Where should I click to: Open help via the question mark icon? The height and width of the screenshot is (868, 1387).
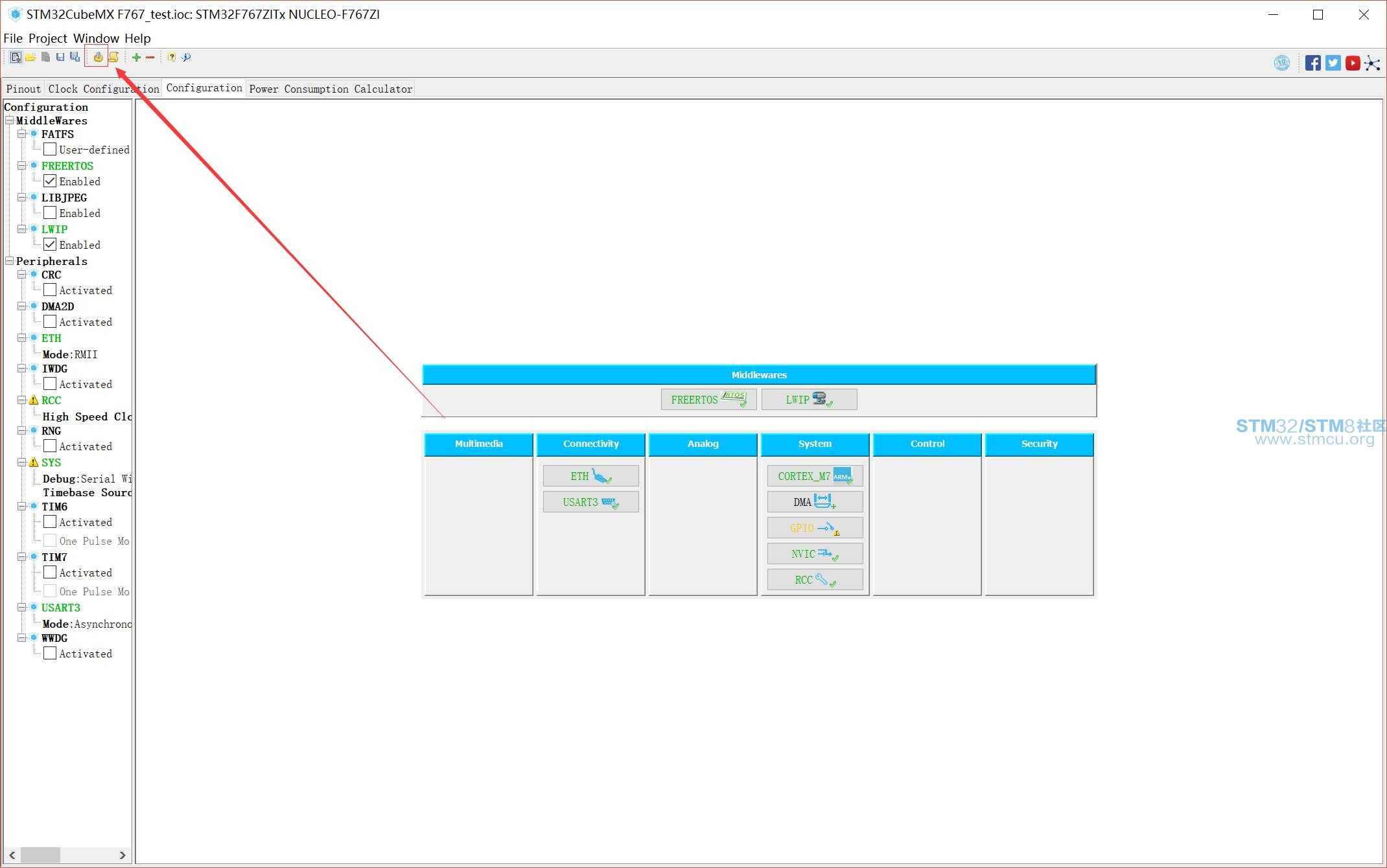[x=172, y=57]
